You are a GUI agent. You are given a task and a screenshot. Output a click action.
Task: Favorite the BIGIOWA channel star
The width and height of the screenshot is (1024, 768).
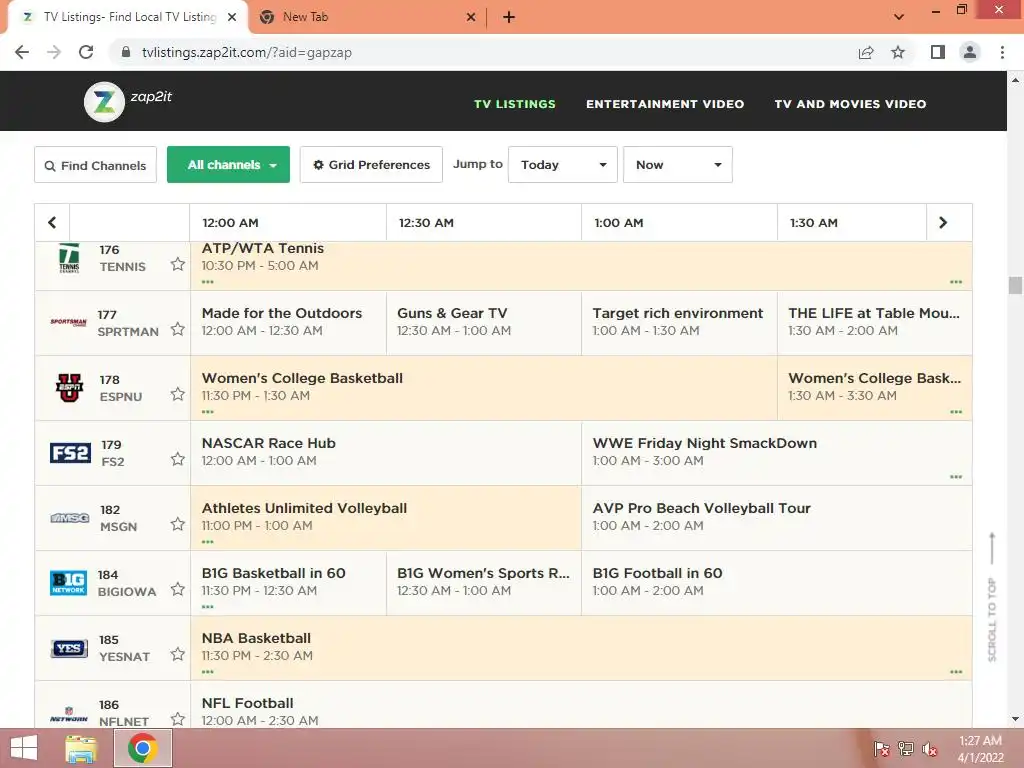(x=178, y=589)
